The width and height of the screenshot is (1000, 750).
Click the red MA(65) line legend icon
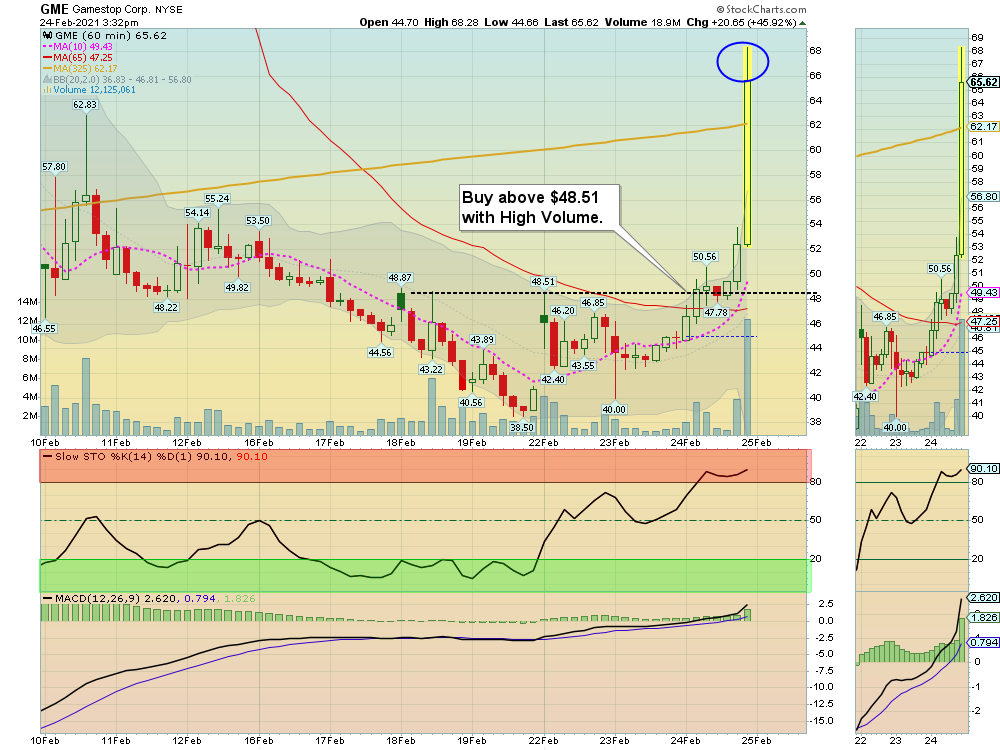tap(49, 56)
